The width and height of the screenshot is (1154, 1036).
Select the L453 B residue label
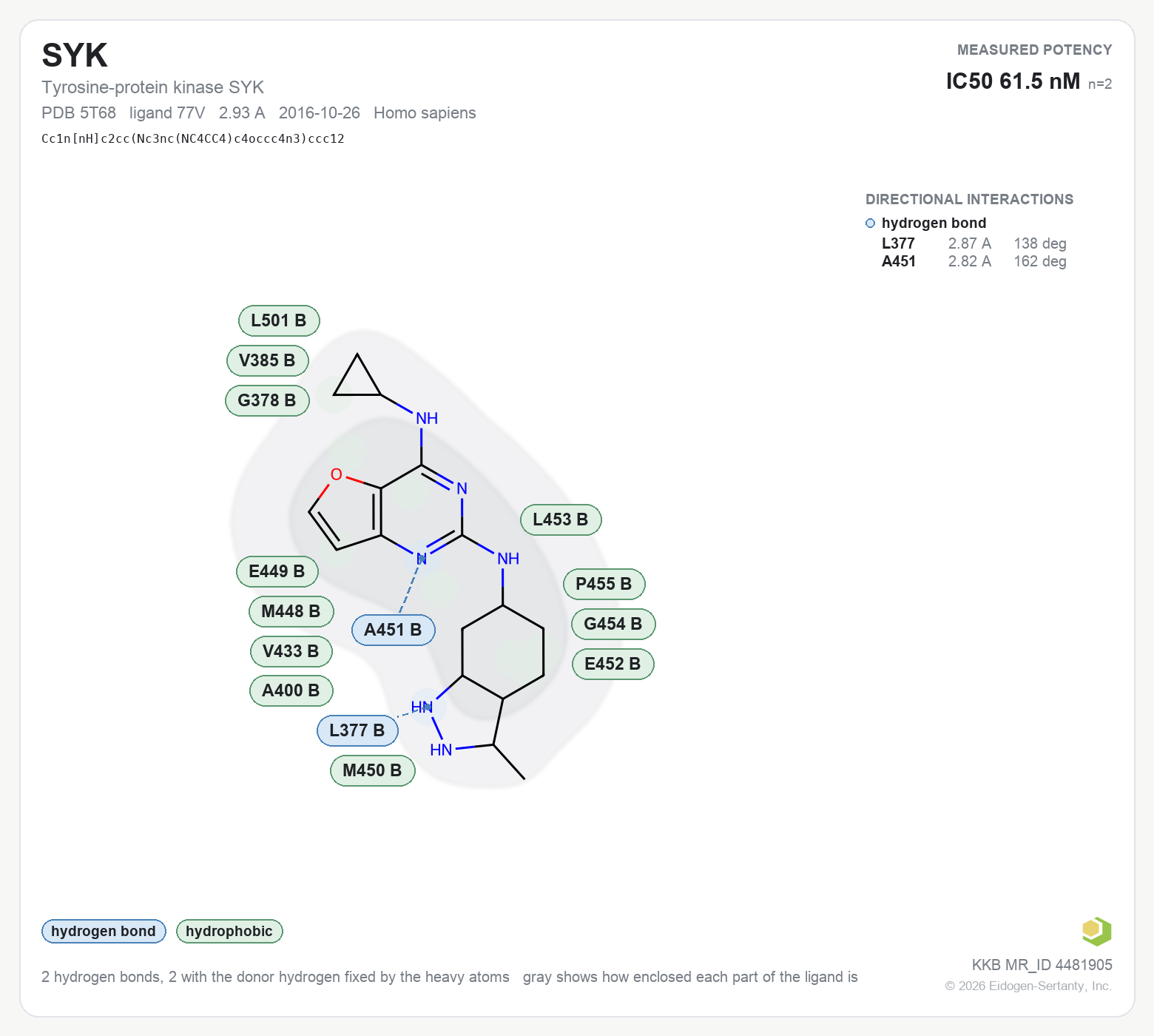point(561,519)
